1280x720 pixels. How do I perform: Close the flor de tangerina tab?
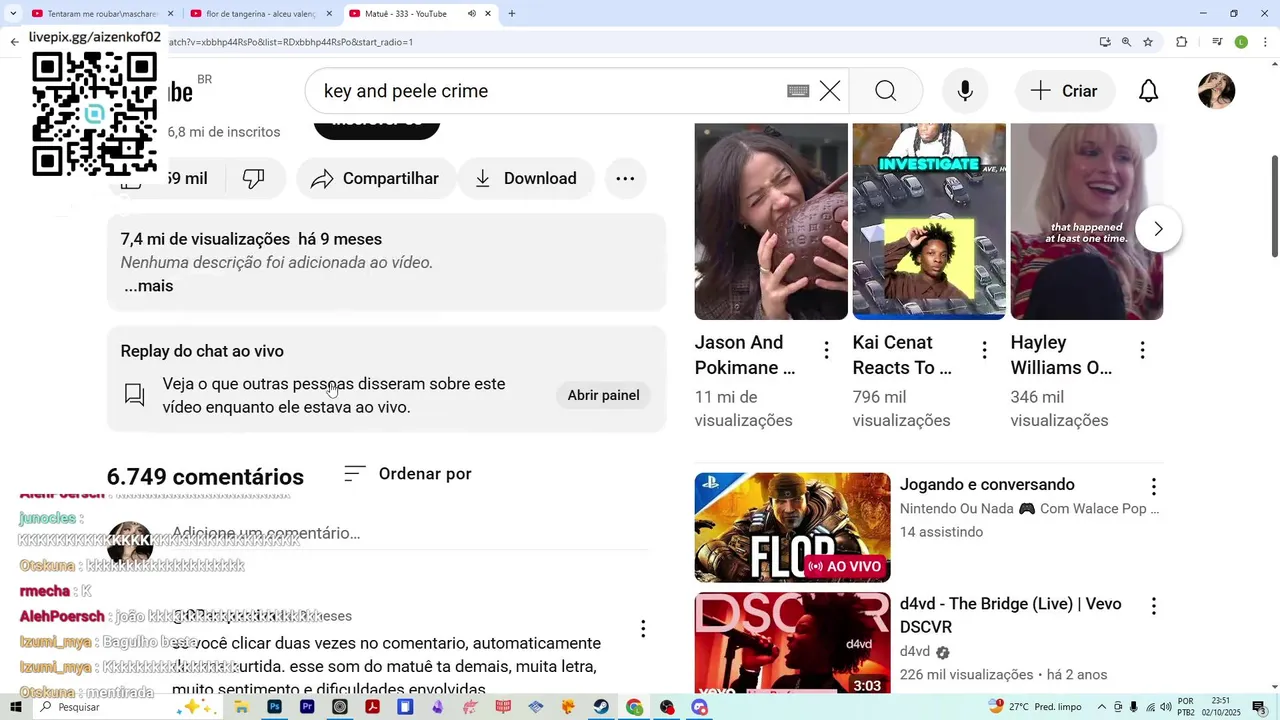[329, 14]
